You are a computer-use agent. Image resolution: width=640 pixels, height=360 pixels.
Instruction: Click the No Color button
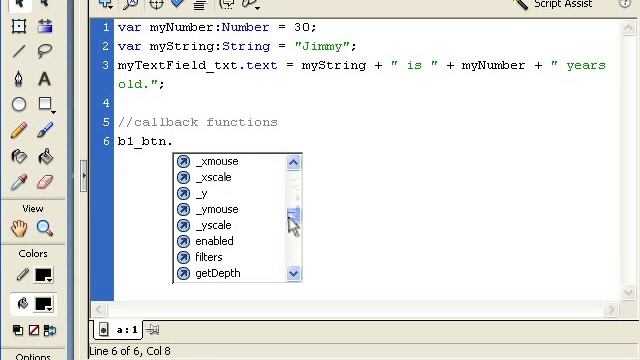tap(34, 330)
